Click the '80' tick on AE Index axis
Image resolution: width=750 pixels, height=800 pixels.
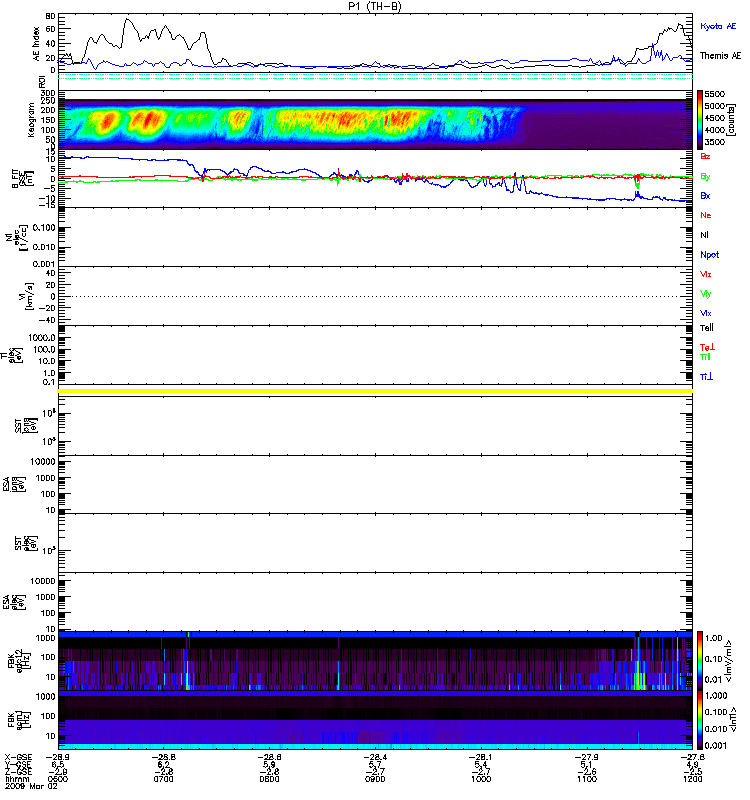50,16
